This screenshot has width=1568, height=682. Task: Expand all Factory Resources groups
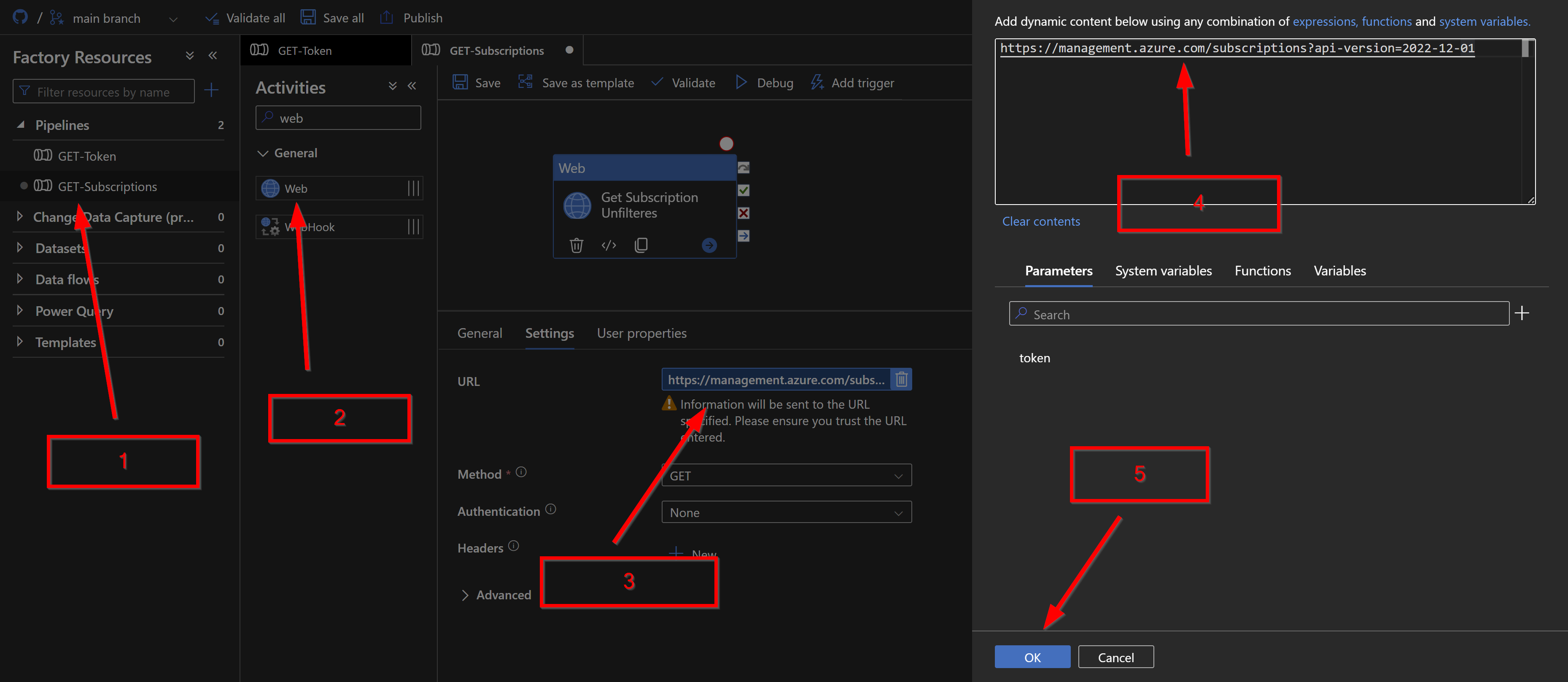coord(190,56)
